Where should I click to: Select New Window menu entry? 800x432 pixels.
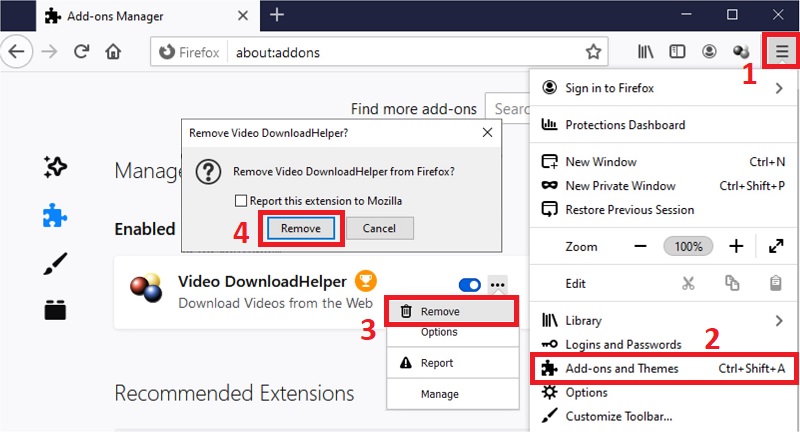point(664,162)
